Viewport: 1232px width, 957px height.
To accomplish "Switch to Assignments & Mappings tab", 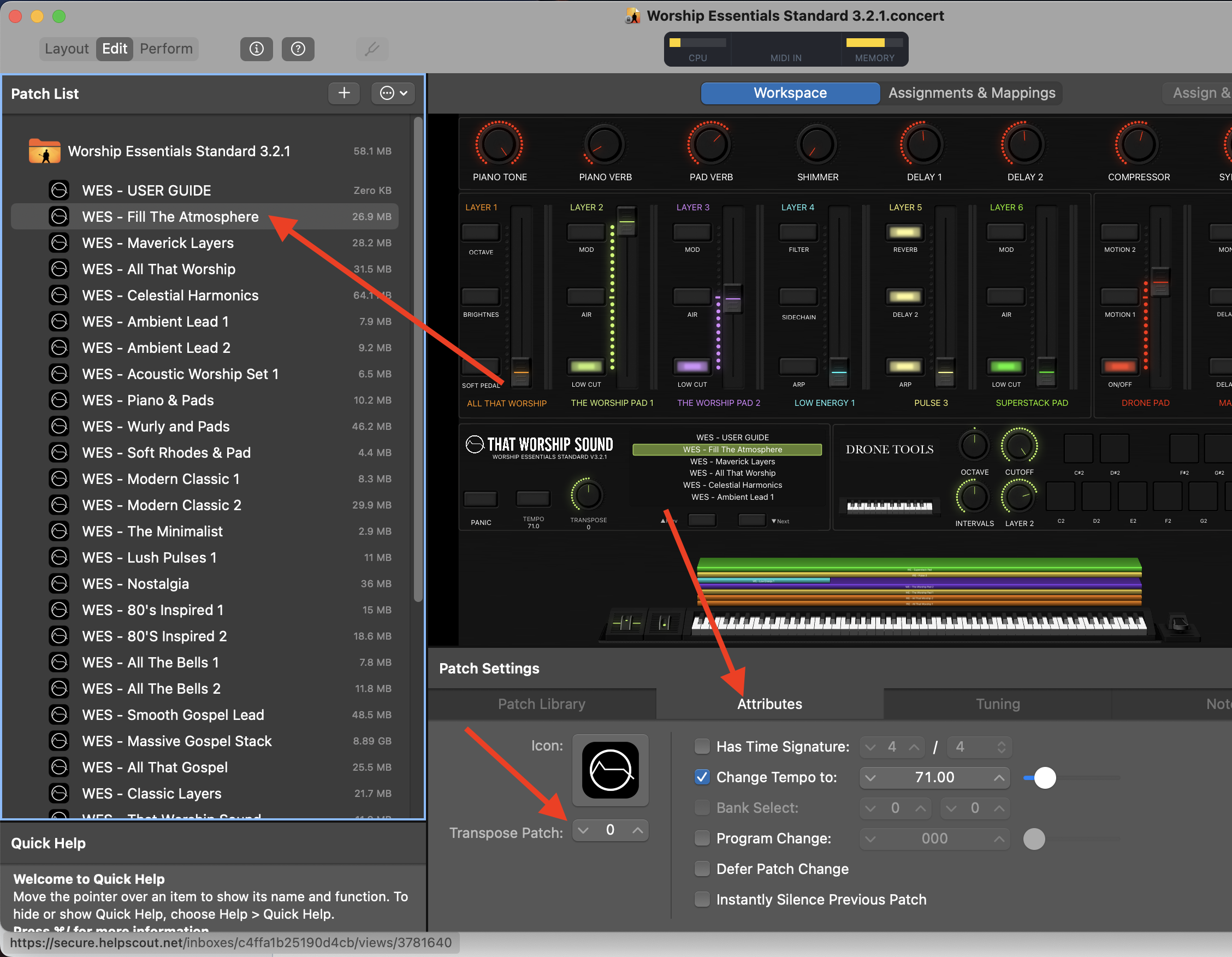I will click(x=972, y=93).
